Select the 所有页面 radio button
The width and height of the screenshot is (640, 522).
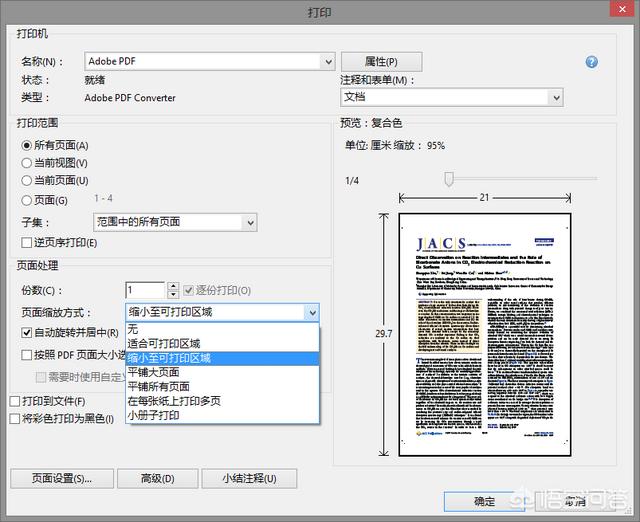27,145
